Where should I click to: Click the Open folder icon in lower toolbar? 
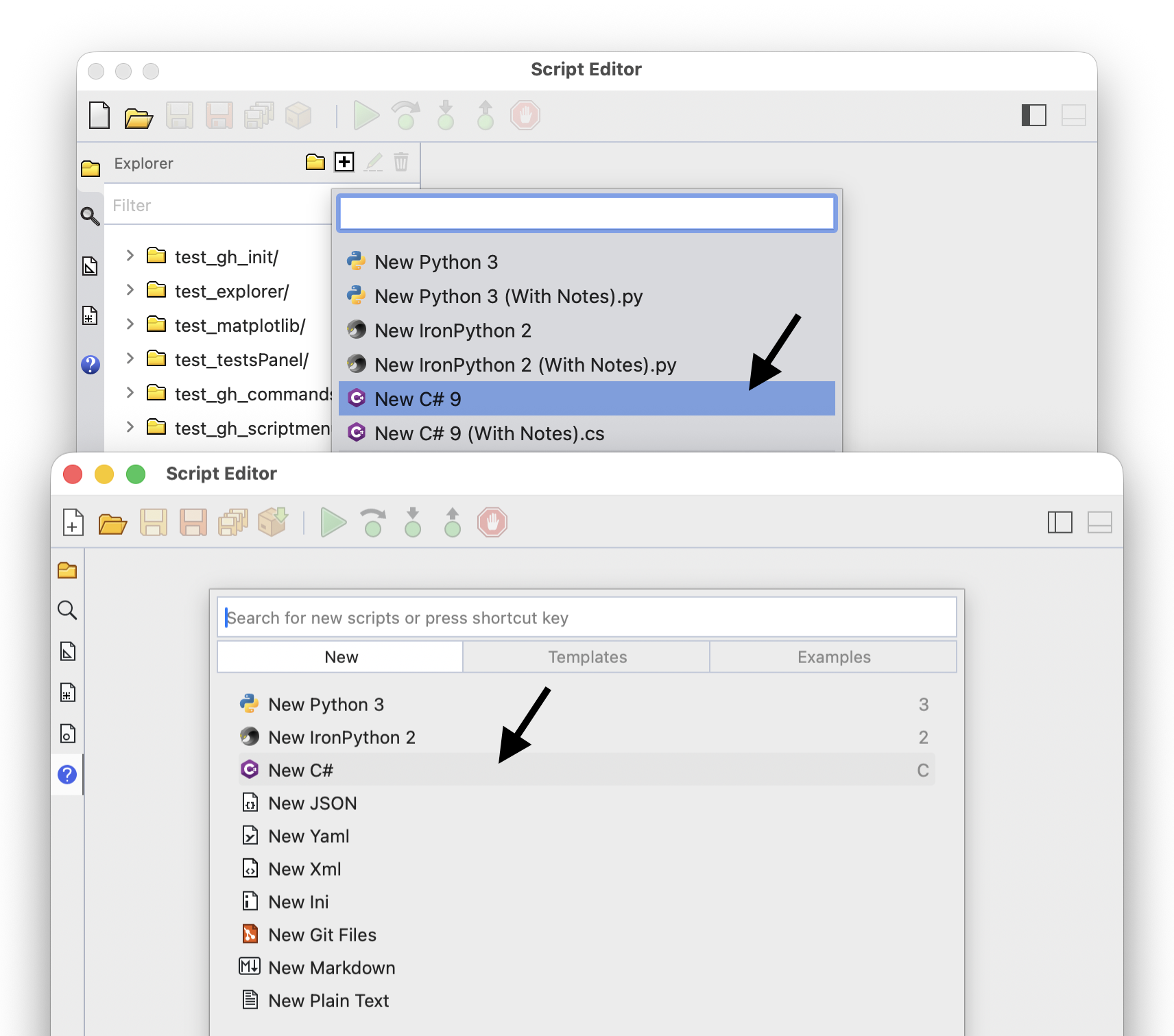click(x=112, y=524)
